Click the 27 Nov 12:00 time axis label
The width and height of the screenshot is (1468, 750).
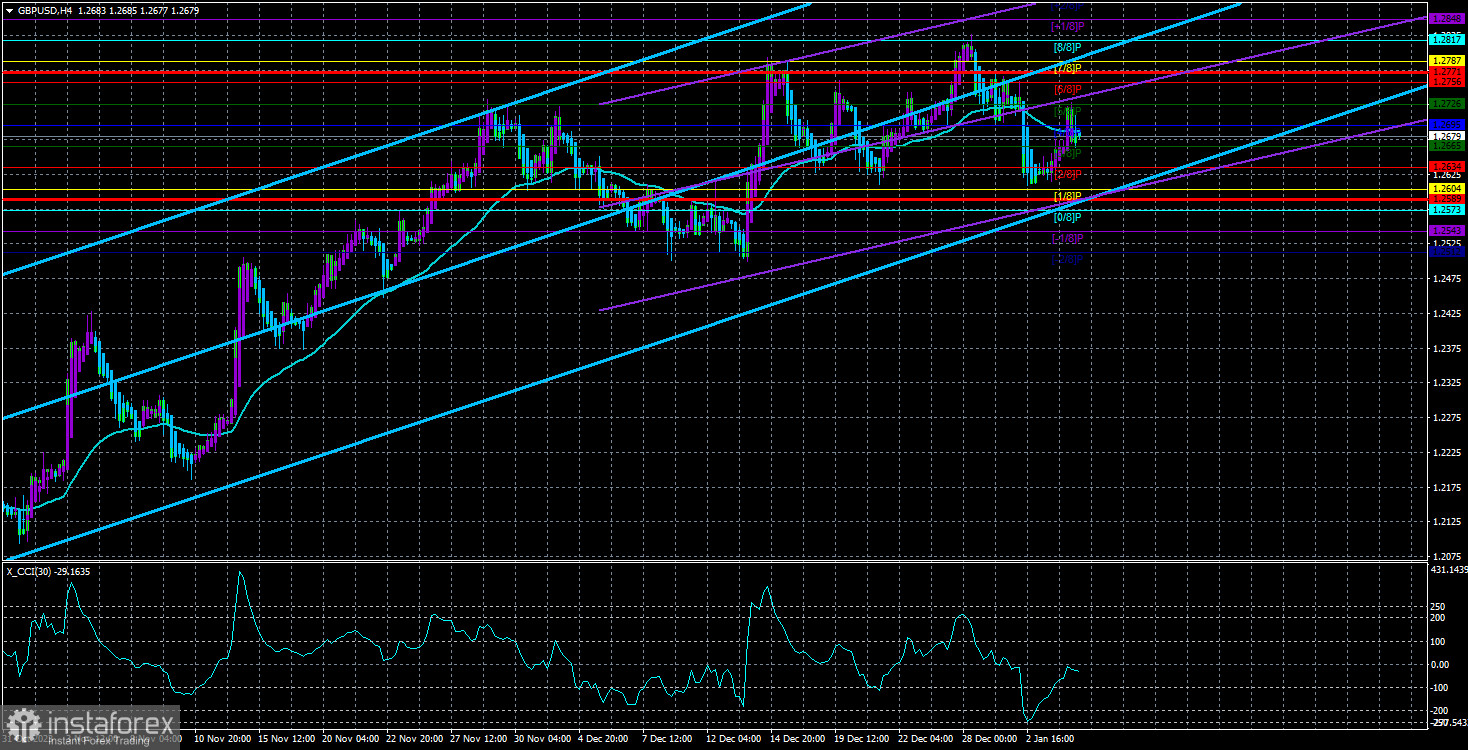[x=479, y=739]
